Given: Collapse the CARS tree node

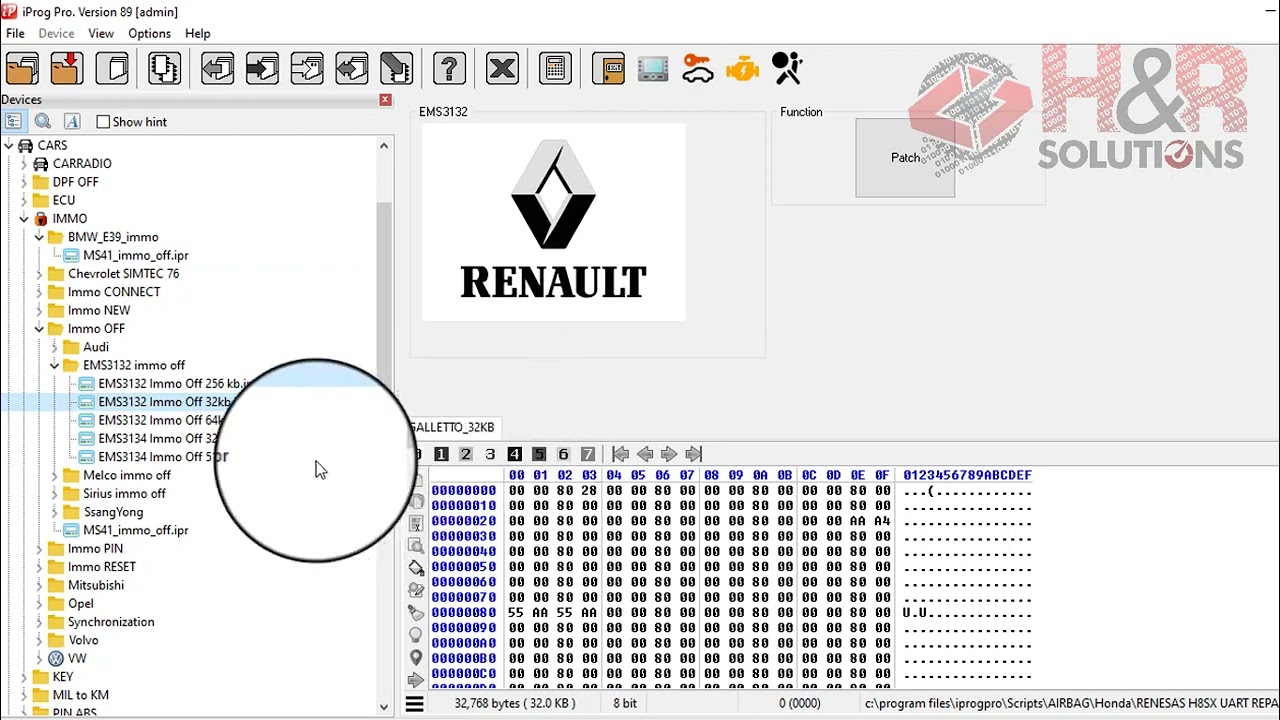Looking at the screenshot, I should [9, 145].
